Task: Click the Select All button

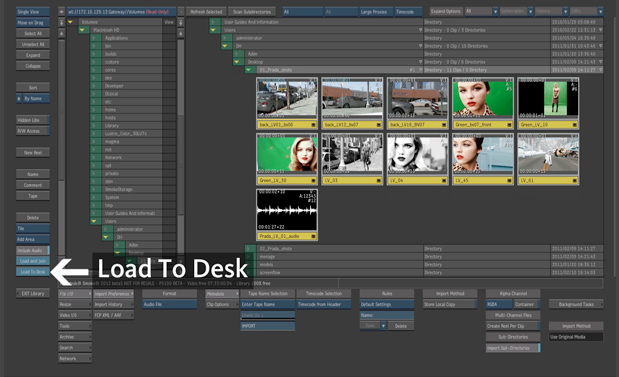Action: 33,34
